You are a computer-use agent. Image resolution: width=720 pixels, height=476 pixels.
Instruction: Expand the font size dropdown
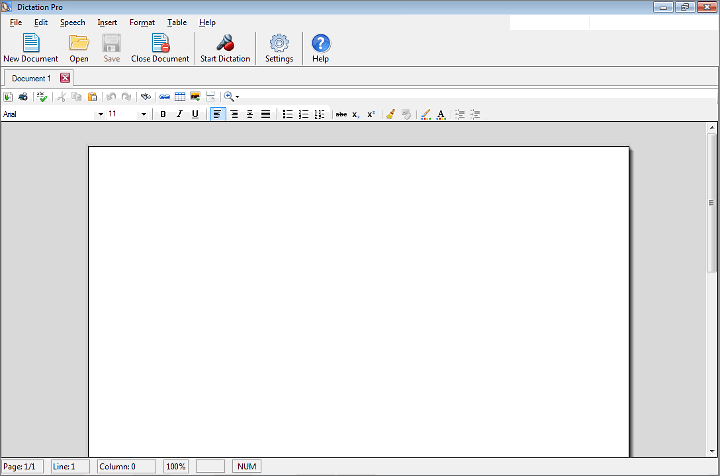click(144, 114)
